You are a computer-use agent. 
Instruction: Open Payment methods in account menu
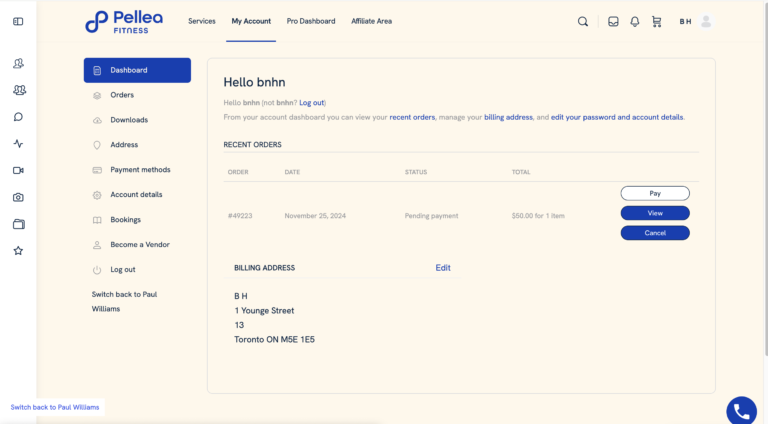click(140, 170)
